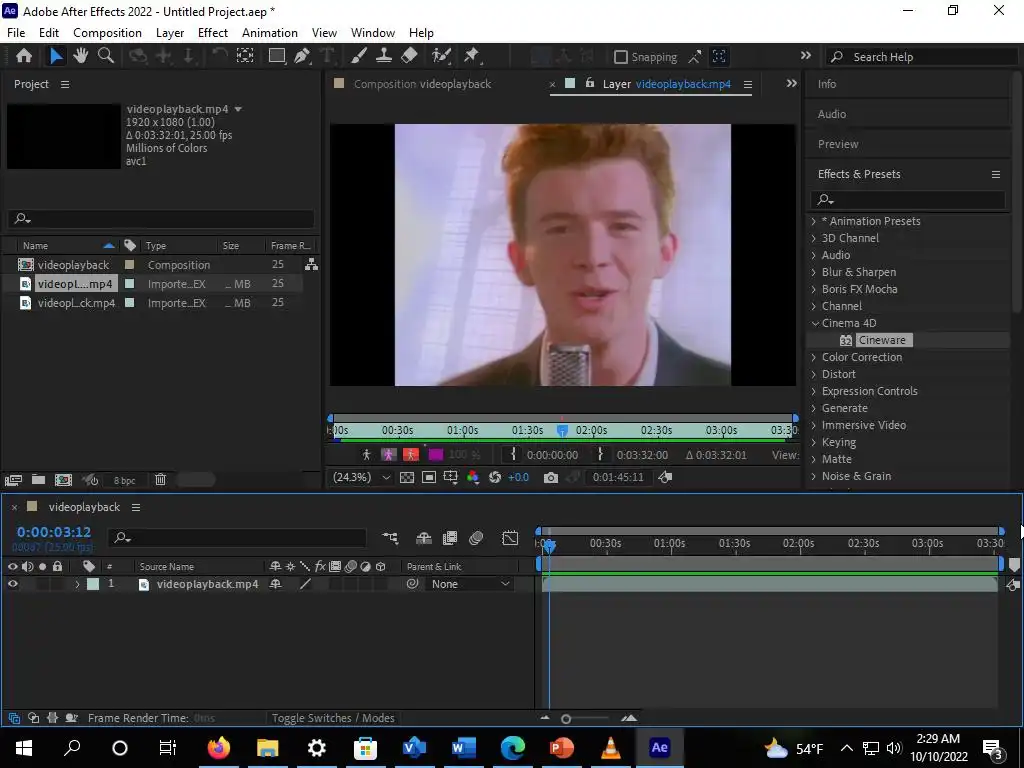Open Project Flowchart view icon
The width and height of the screenshot is (1024, 768).
coord(312,264)
